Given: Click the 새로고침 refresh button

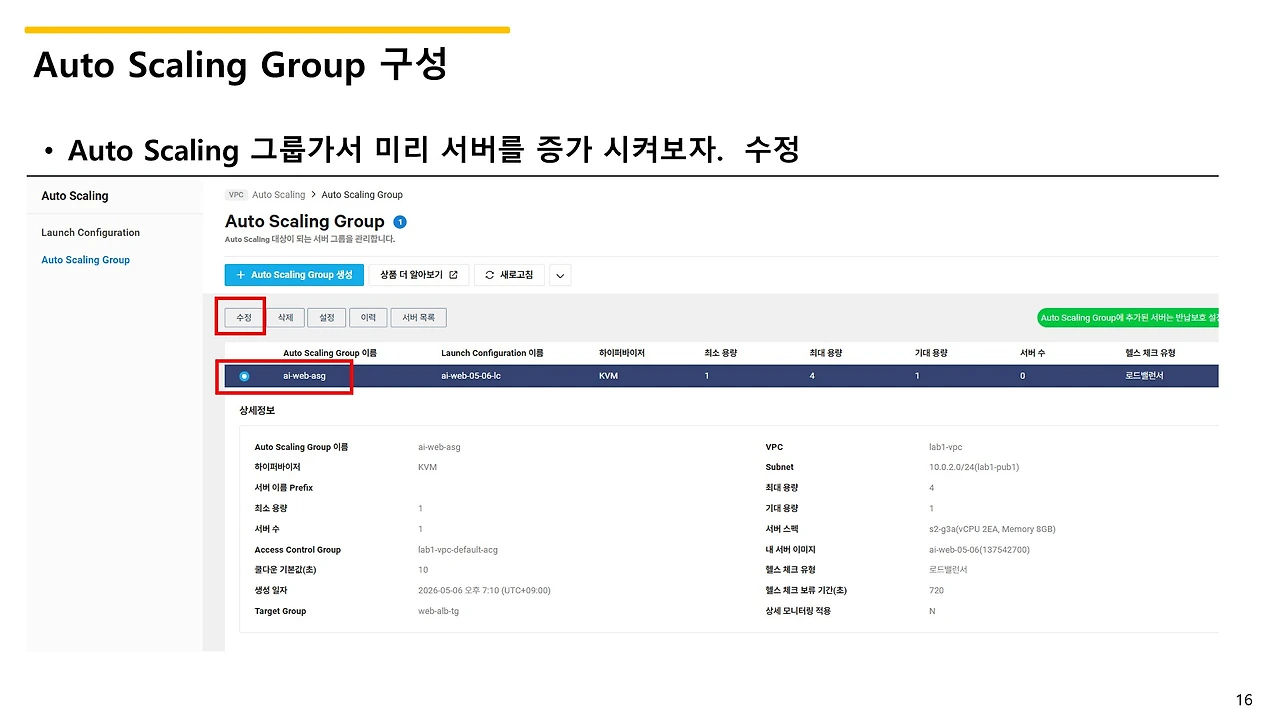Looking at the screenshot, I should click(x=509, y=275).
